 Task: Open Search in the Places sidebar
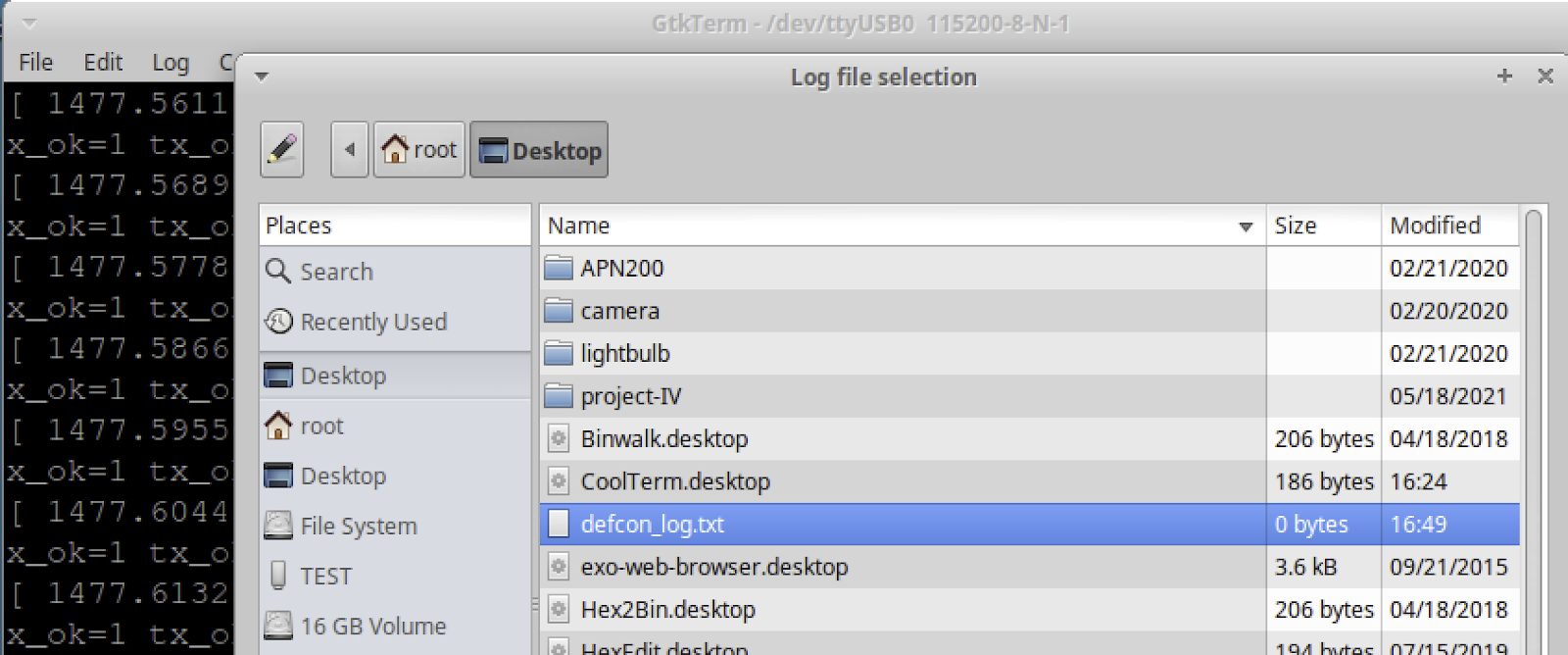(x=336, y=272)
